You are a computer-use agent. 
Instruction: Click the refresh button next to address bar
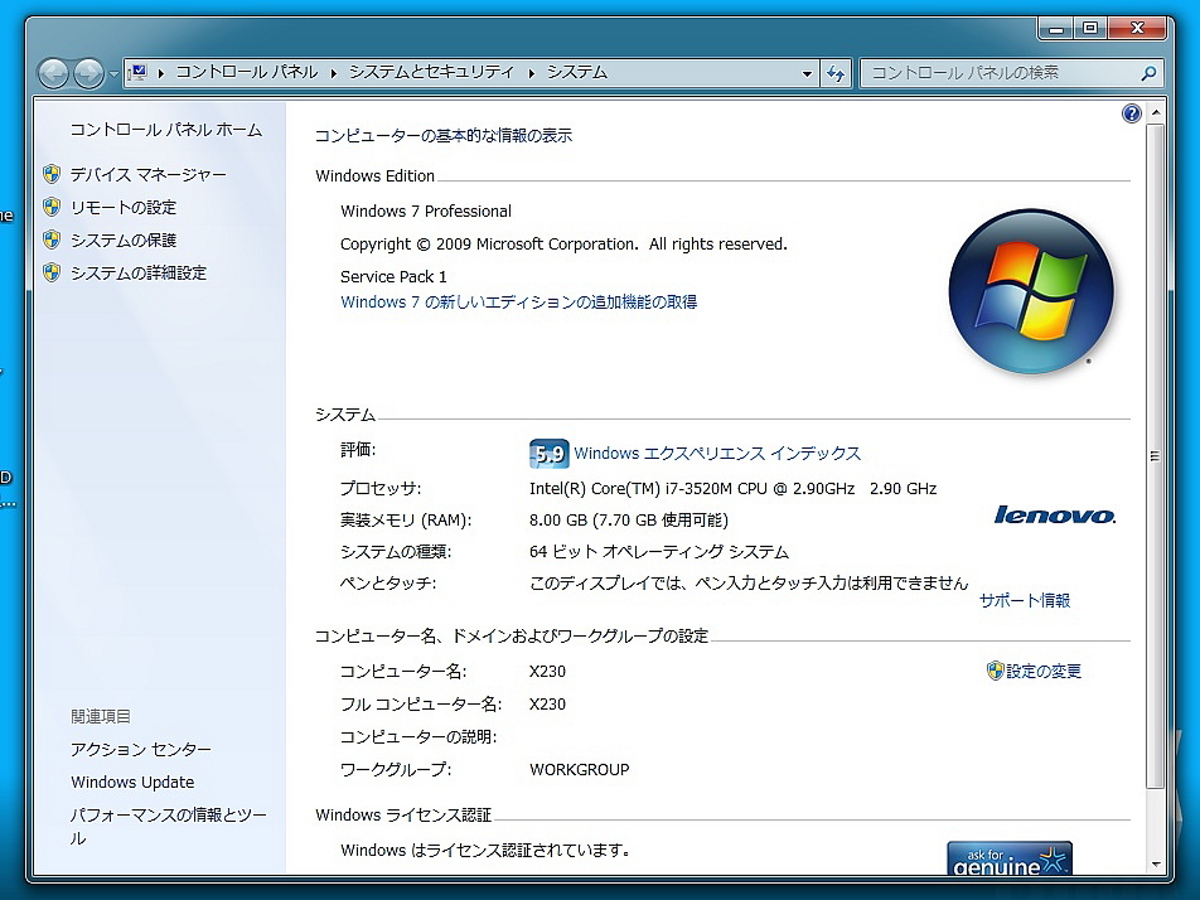(x=835, y=73)
